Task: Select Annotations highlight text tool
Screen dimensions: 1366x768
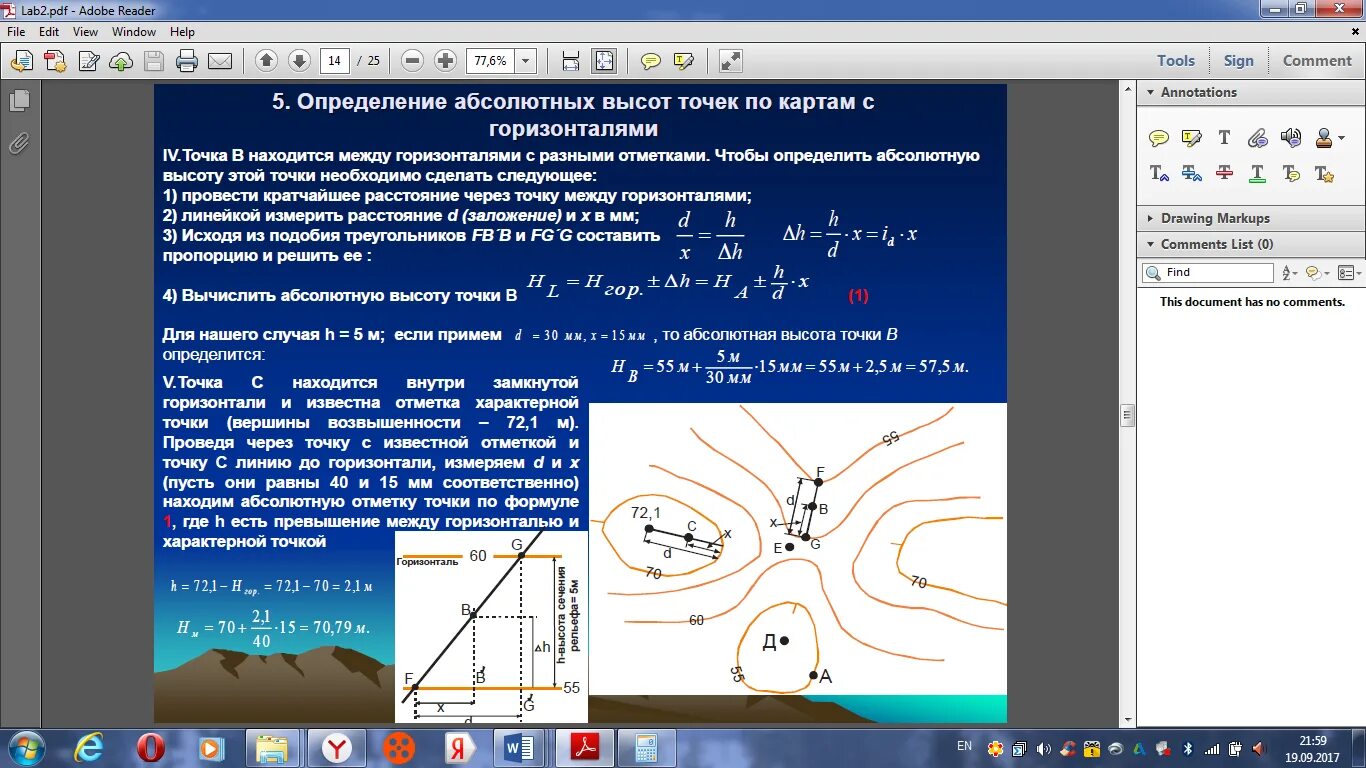Action: point(1192,138)
